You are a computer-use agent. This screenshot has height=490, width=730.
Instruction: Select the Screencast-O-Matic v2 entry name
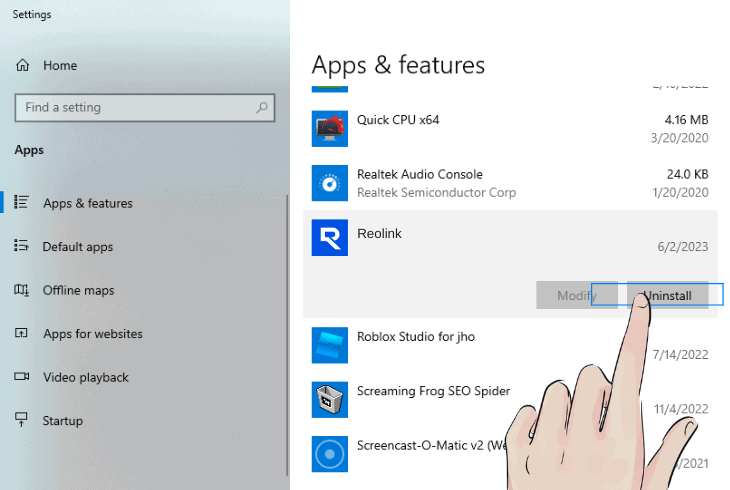(432, 446)
